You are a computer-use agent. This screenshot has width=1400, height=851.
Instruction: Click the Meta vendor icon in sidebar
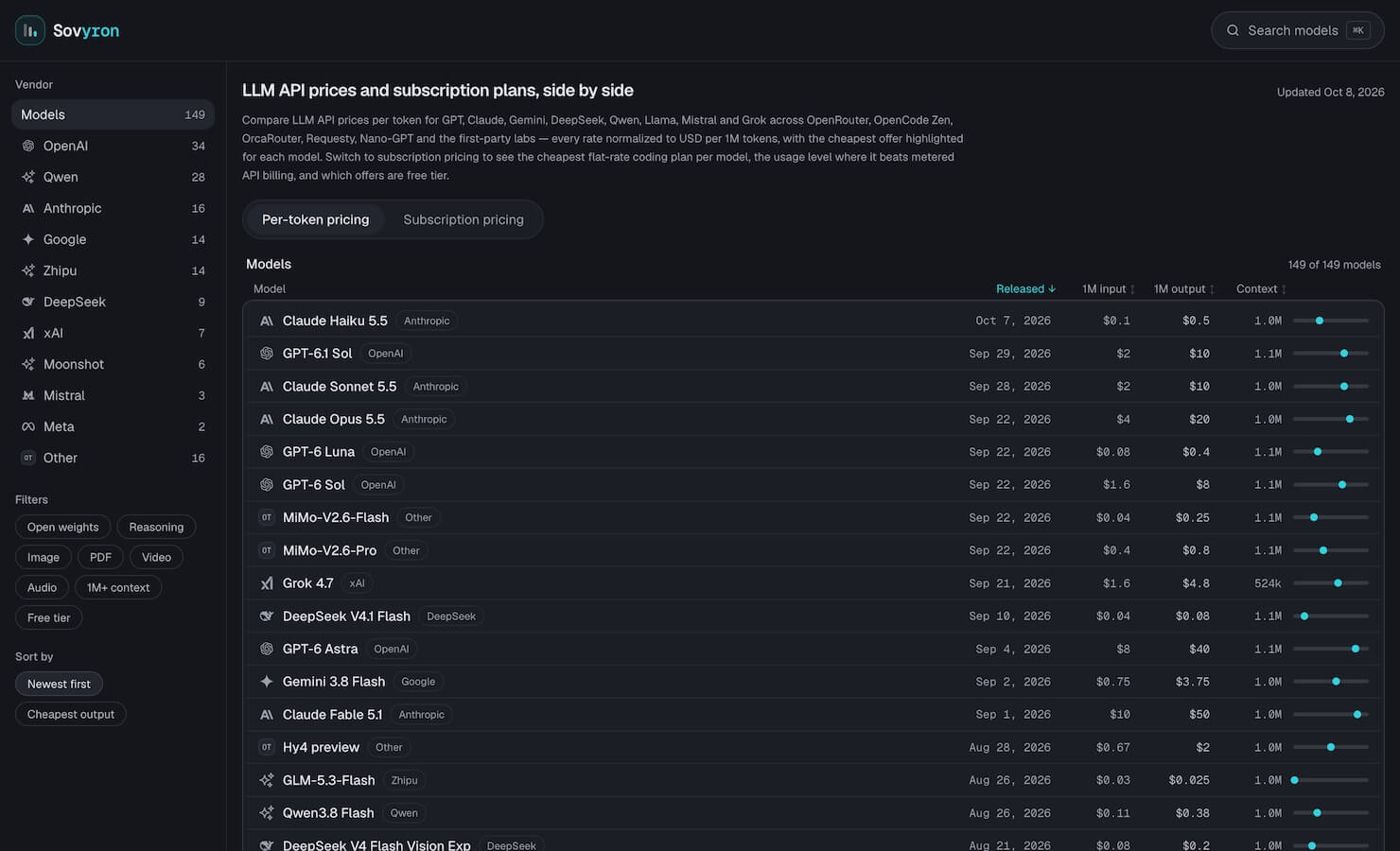(28, 426)
